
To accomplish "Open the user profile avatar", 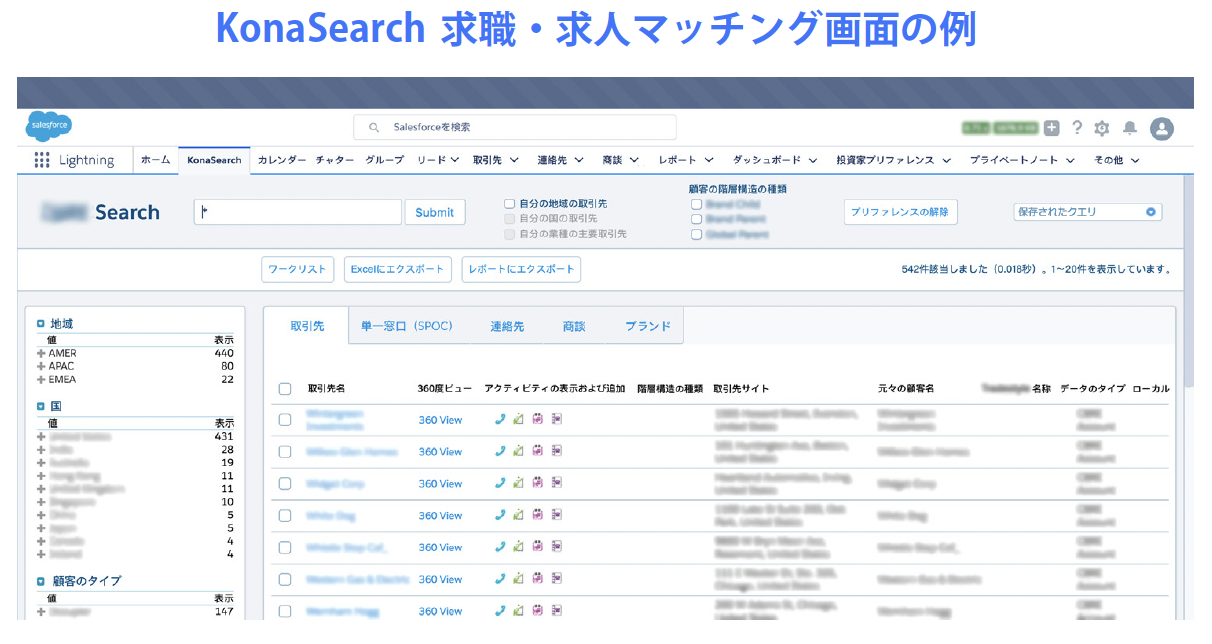I will click(x=1161, y=128).
